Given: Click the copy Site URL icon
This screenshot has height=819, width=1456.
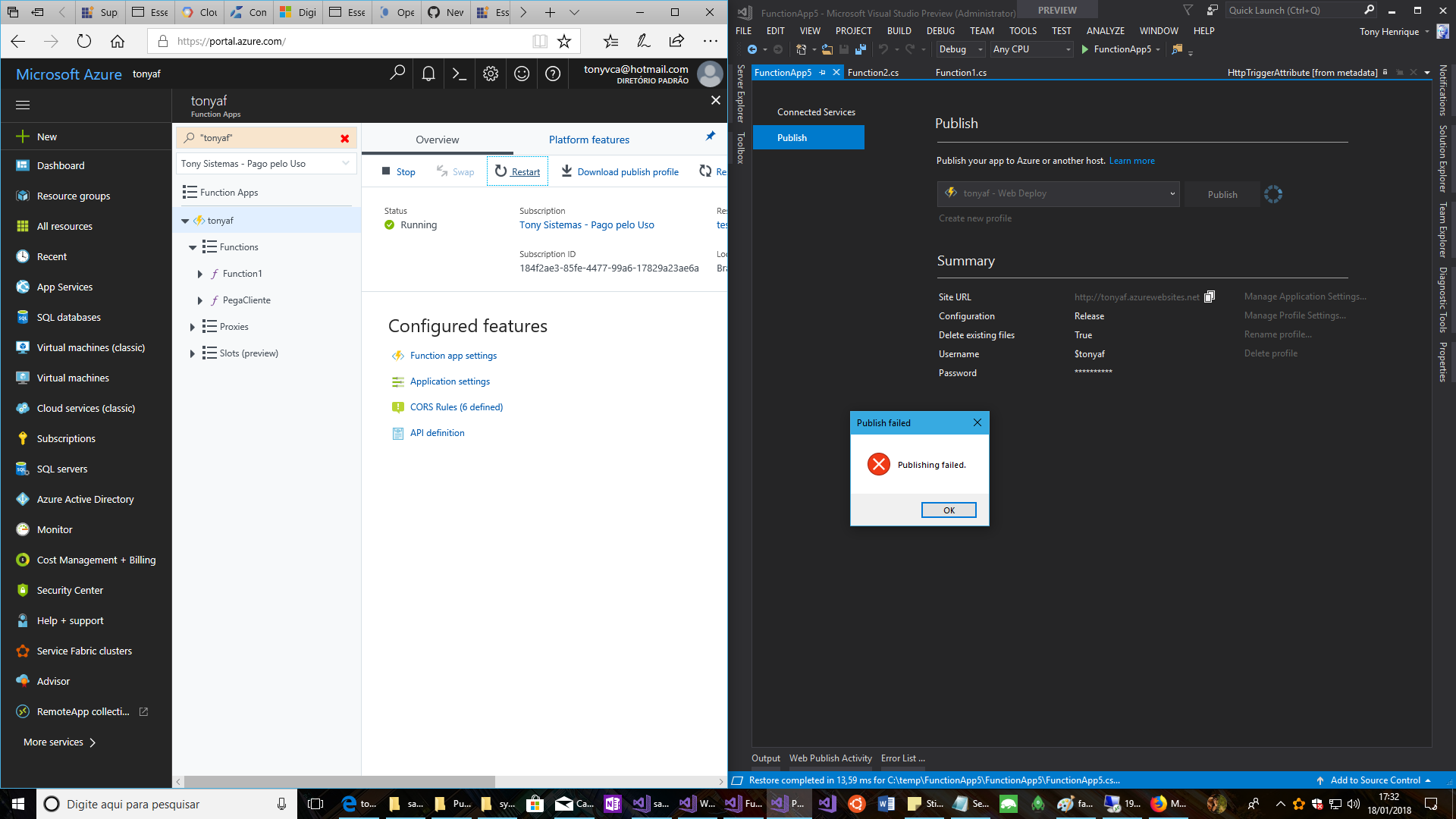Looking at the screenshot, I should coord(1210,296).
